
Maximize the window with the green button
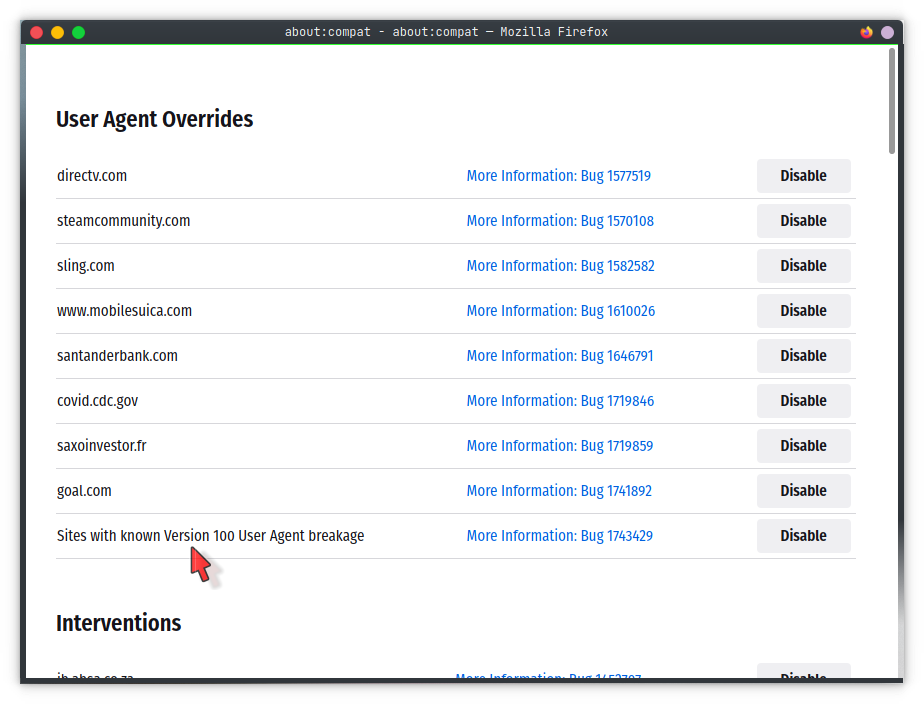[x=79, y=32]
